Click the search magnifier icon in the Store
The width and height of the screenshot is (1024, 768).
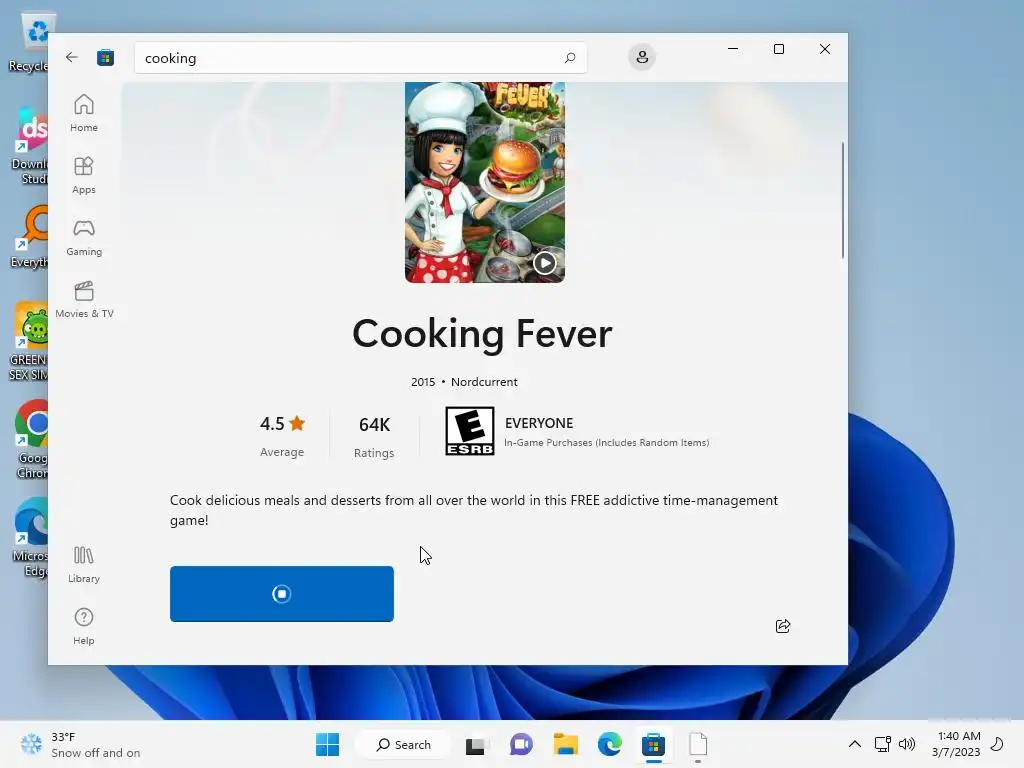(x=569, y=57)
